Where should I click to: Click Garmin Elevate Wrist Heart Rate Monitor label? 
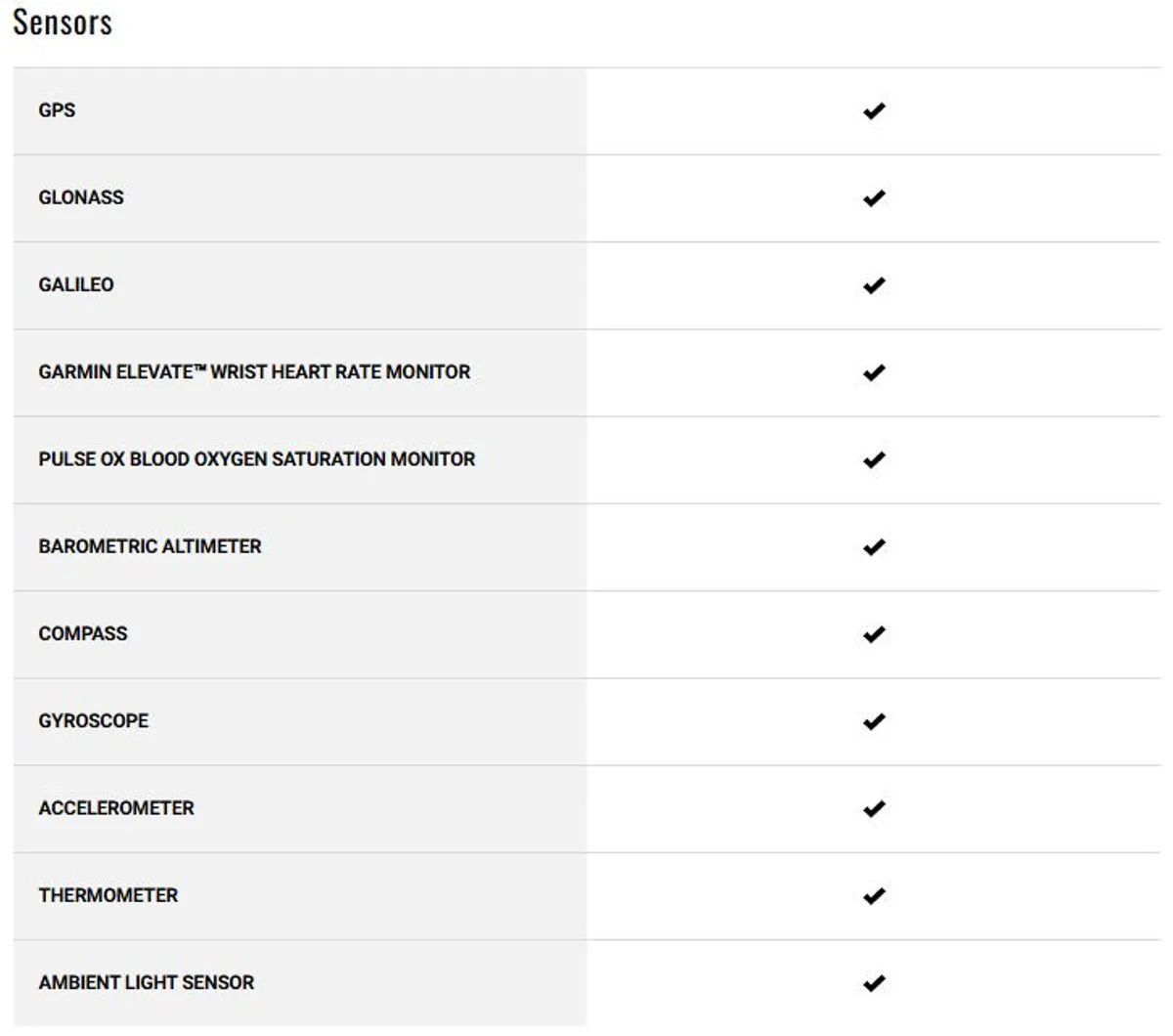pyautogui.click(x=254, y=372)
